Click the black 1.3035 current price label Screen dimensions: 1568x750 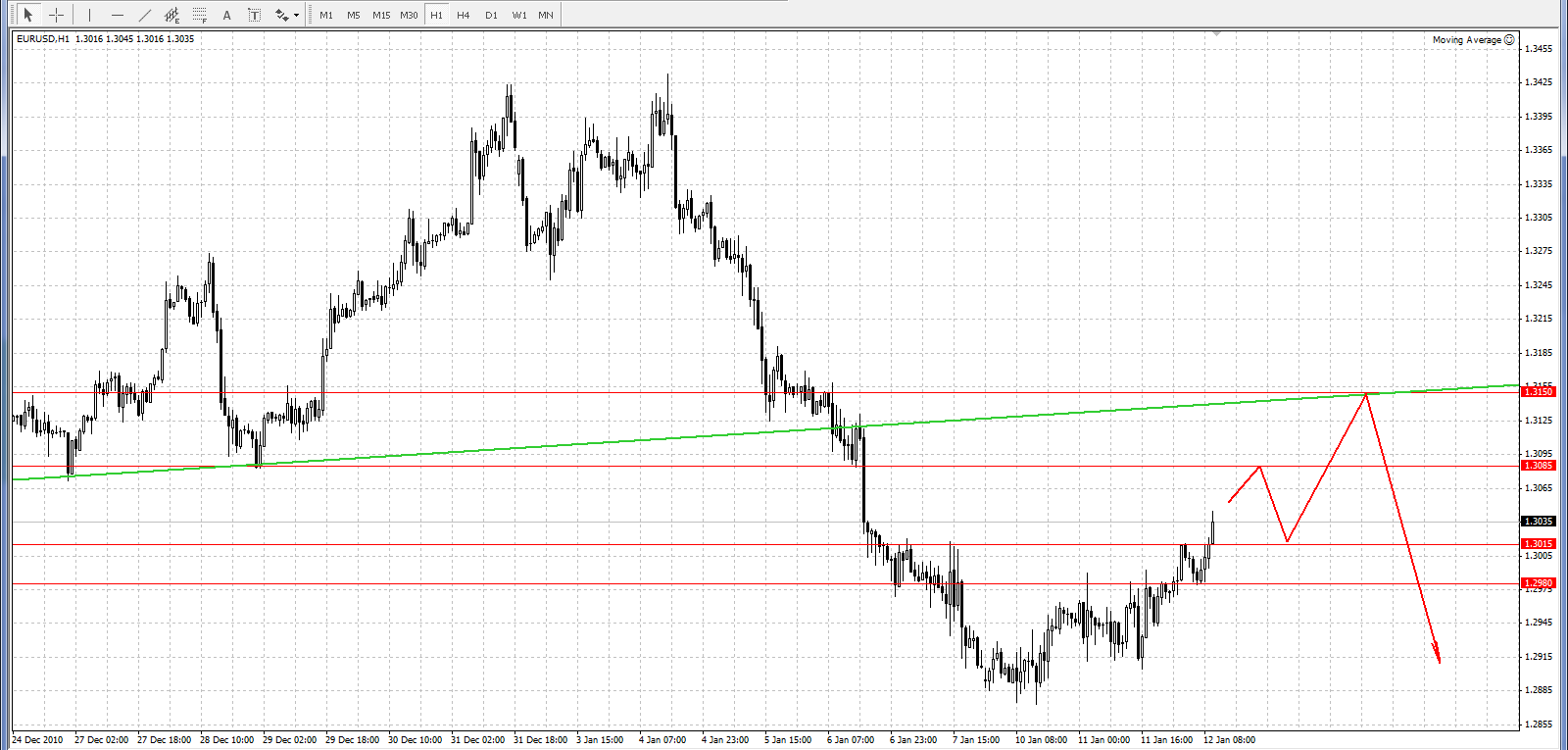point(1538,522)
